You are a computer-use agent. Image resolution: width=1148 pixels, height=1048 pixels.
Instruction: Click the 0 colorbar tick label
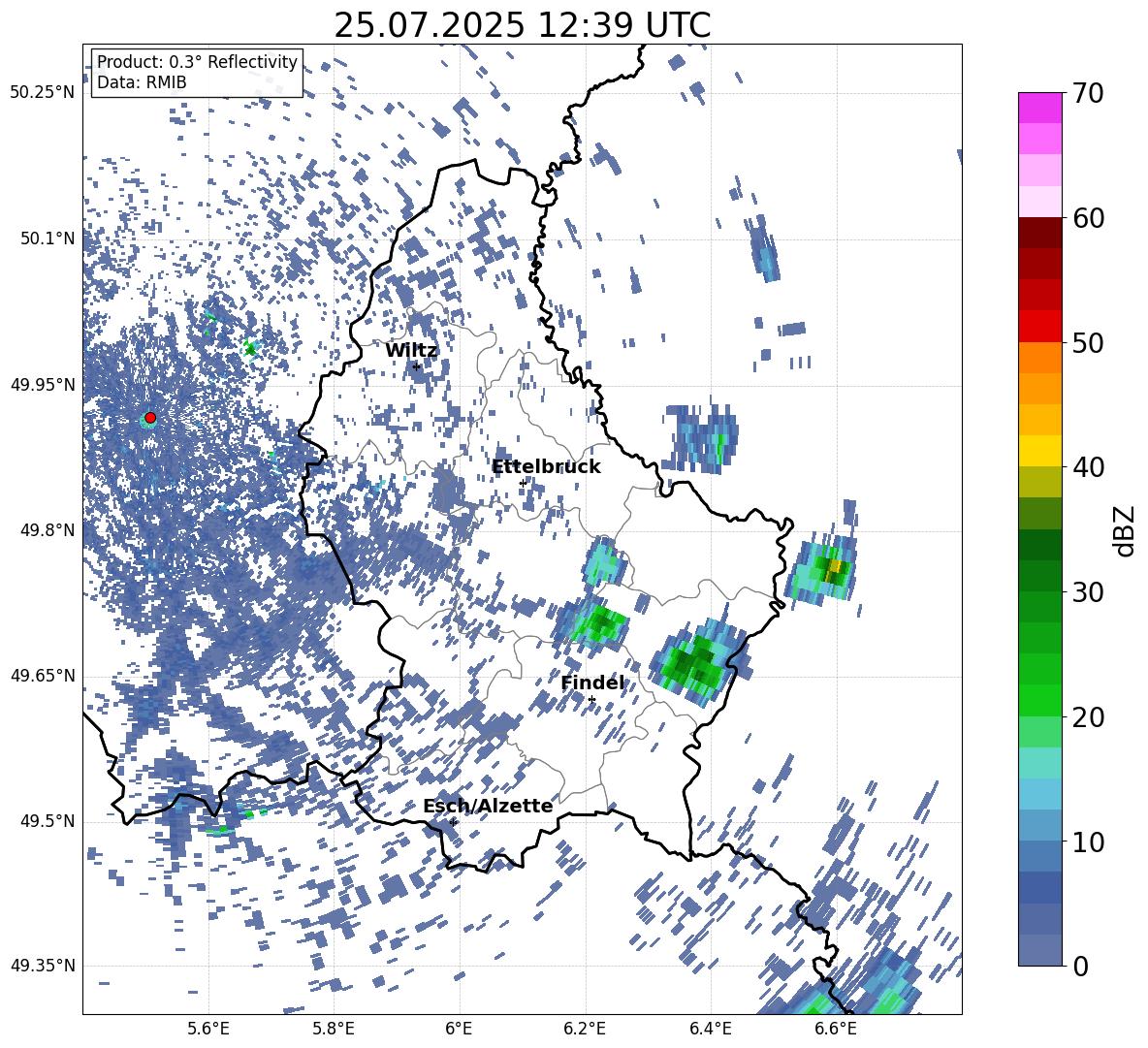click(1080, 967)
